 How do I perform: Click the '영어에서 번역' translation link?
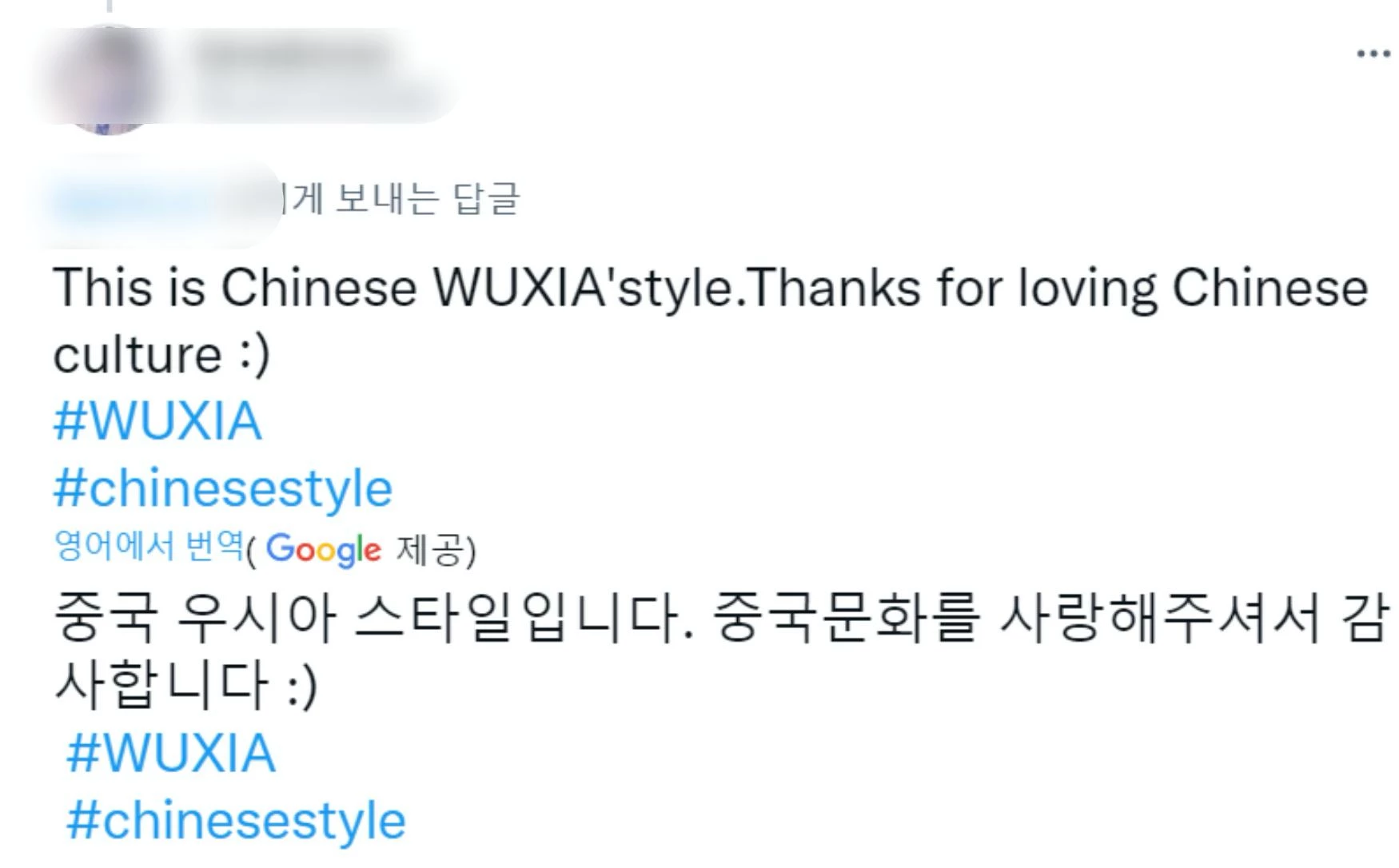(148, 546)
